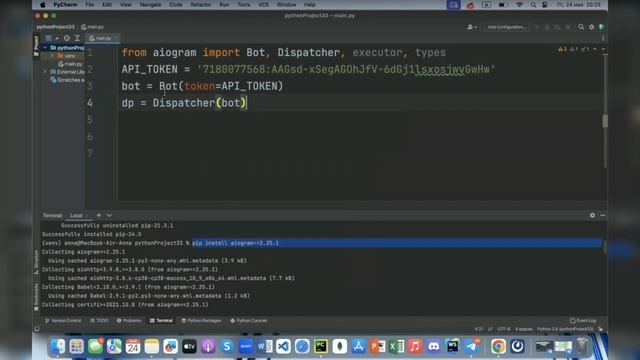
Task: Jump to next highlighted problem chevron
Action: pyautogui.click(x=603, y=49)
